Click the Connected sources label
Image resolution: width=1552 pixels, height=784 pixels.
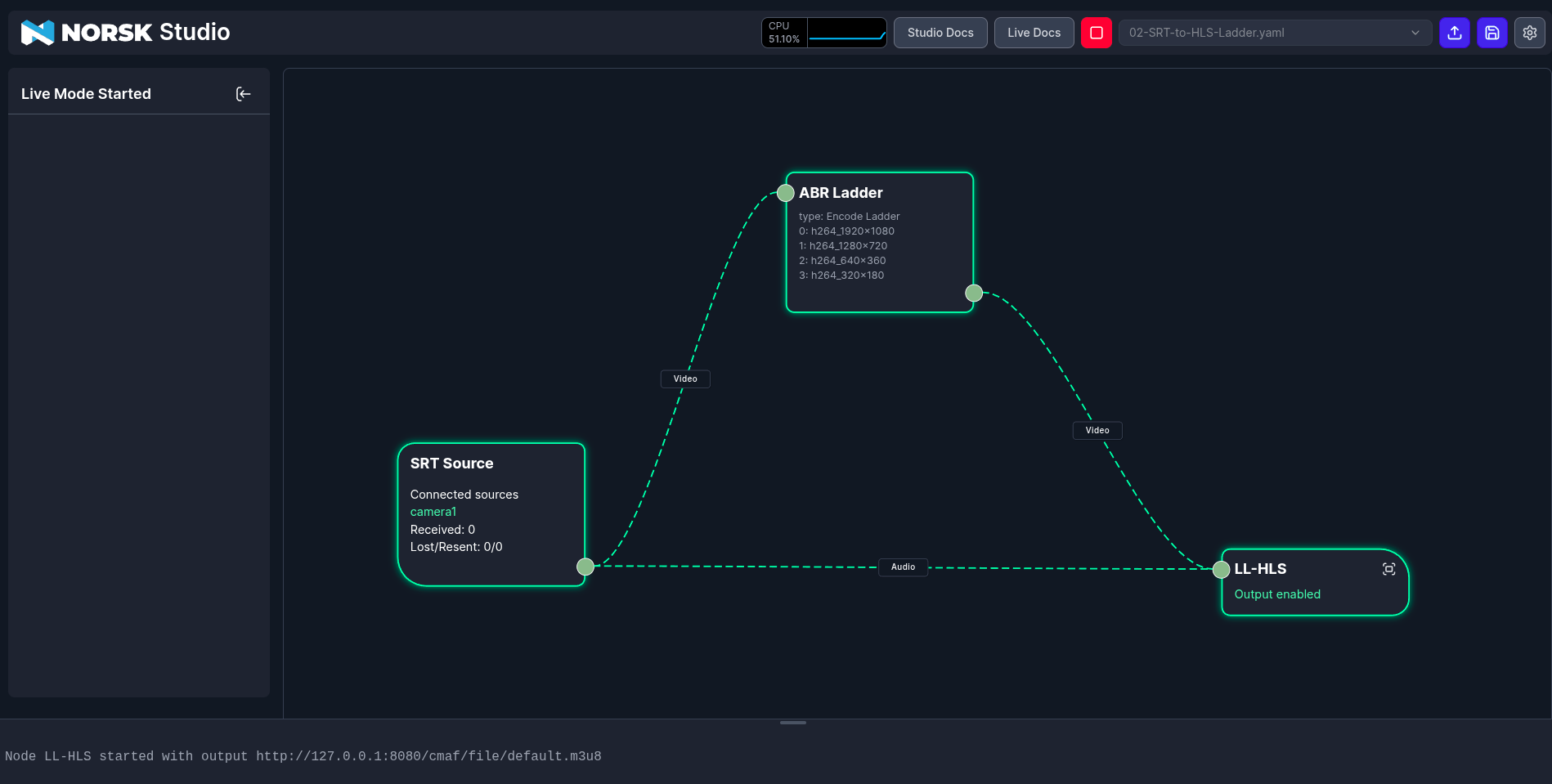(x=464, y=495)
